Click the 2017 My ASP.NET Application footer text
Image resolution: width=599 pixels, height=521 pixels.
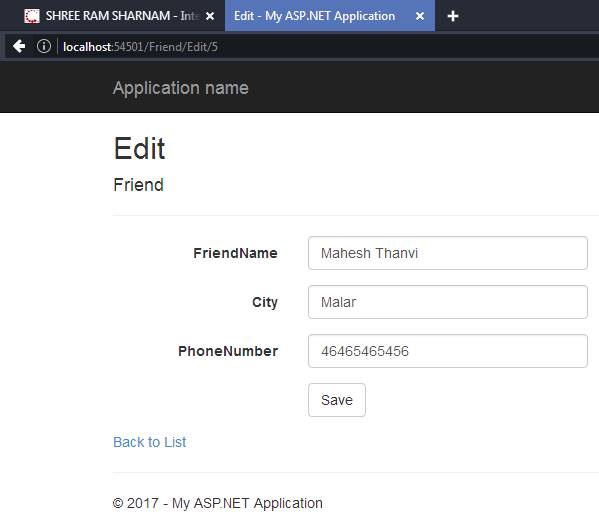coord(218,503)
